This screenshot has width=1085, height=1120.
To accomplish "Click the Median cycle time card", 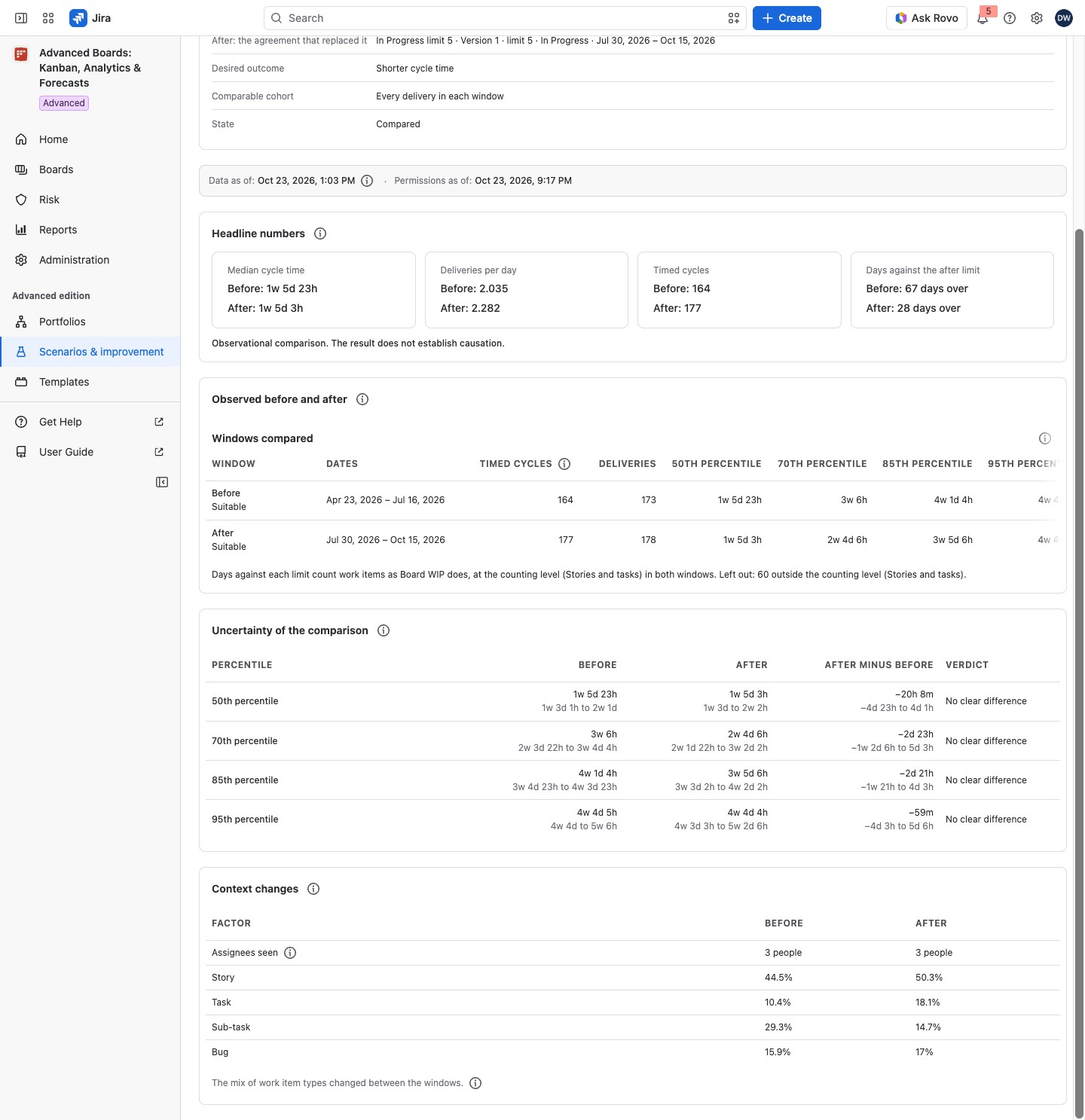I will (313, 290).
